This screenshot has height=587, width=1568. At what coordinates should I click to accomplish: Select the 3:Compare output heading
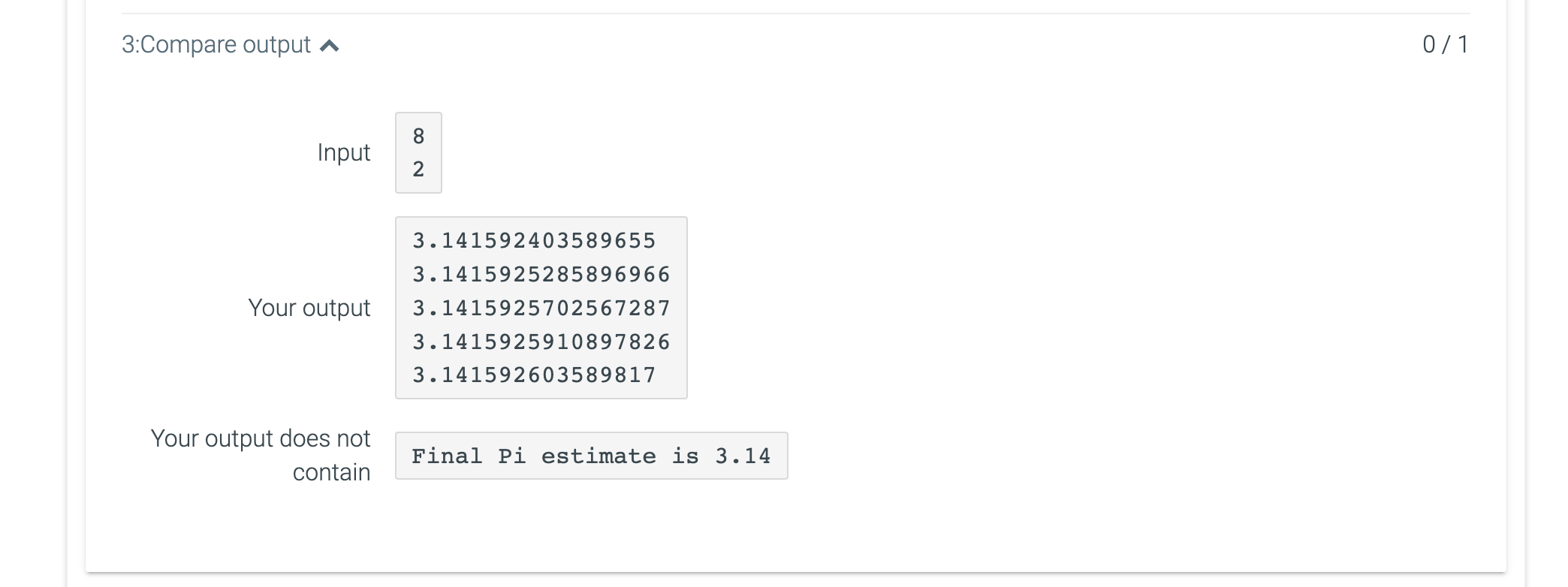(x=216, y=45)
